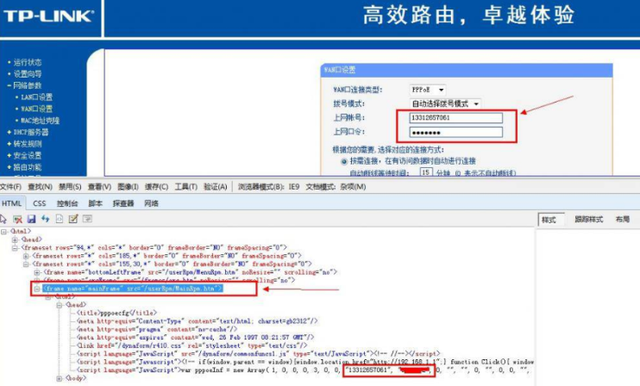
Task: Expand the bottomLeftFrame frame node
Action: pos(37,272)
